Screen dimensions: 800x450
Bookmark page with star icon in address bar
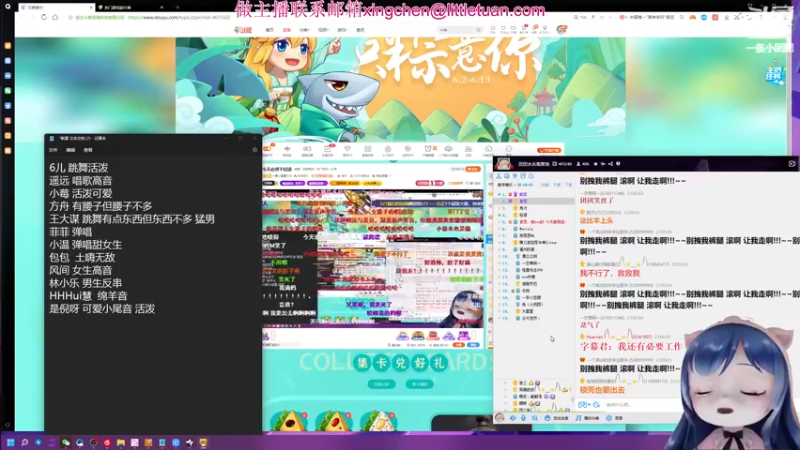point(70,17)
